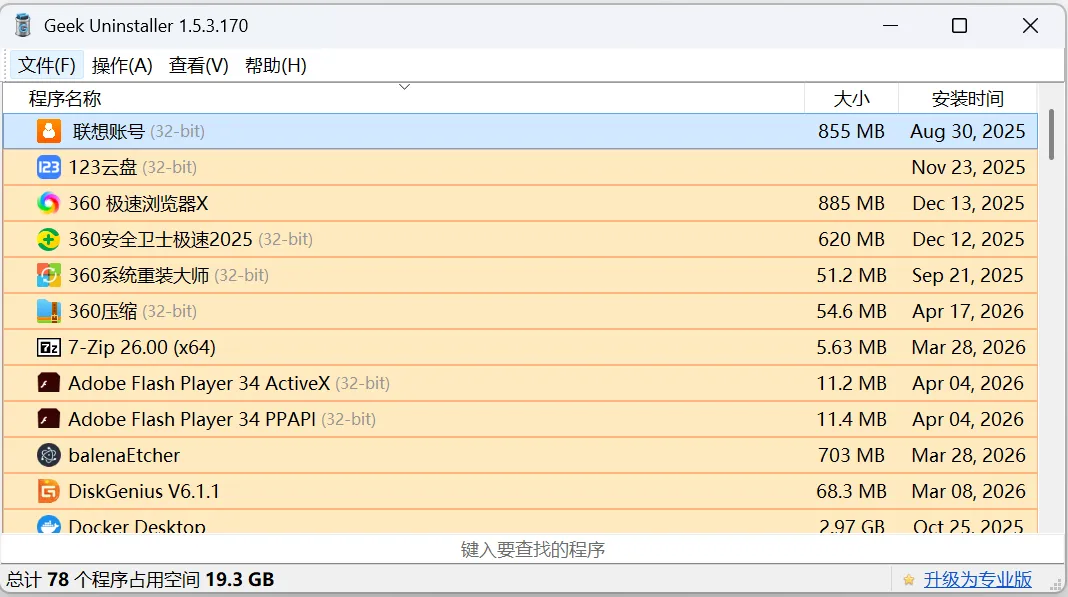This screenshot has width=1068, height=597.
Task: Click the Nov 23, 2025 install date
Action: pos(968,167)
